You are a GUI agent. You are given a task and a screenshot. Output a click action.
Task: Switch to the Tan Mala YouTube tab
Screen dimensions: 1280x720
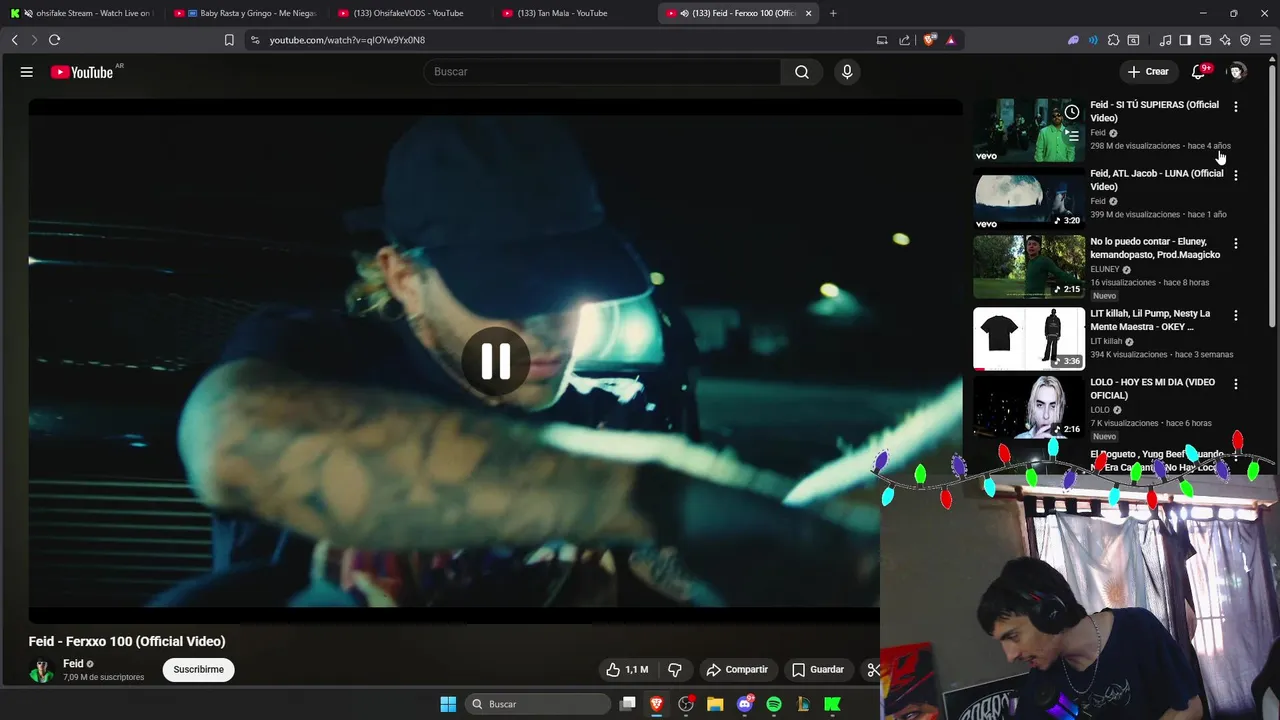pos(573,13)
